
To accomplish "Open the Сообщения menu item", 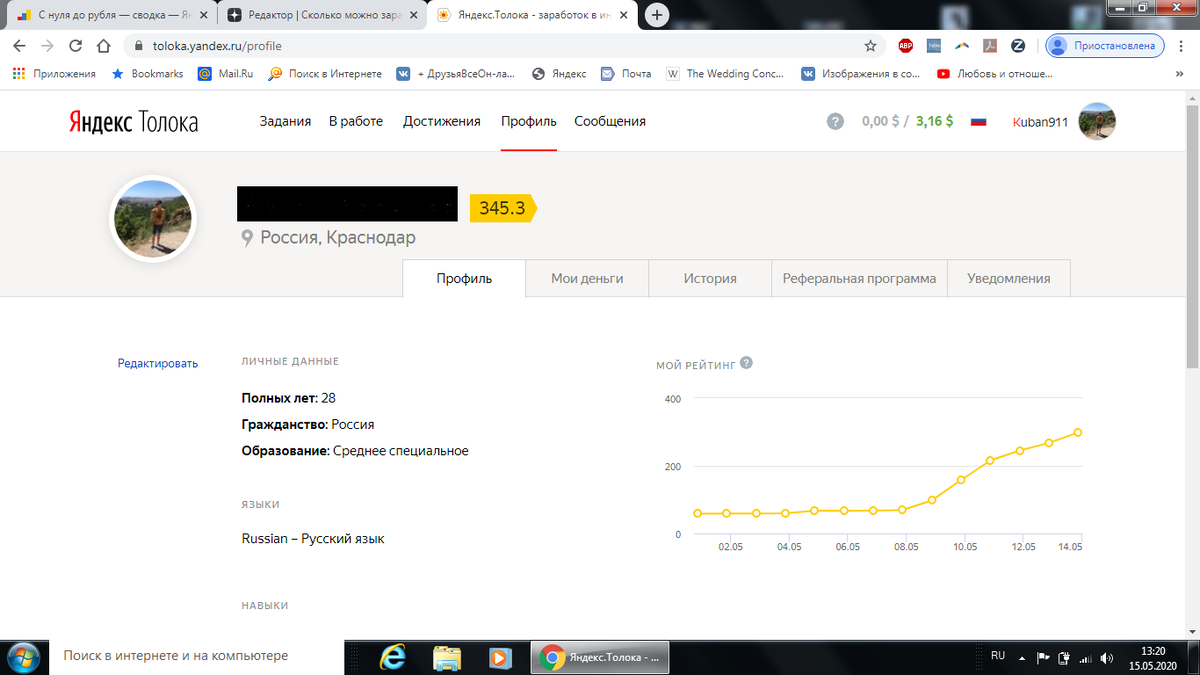I will point(610,121).
